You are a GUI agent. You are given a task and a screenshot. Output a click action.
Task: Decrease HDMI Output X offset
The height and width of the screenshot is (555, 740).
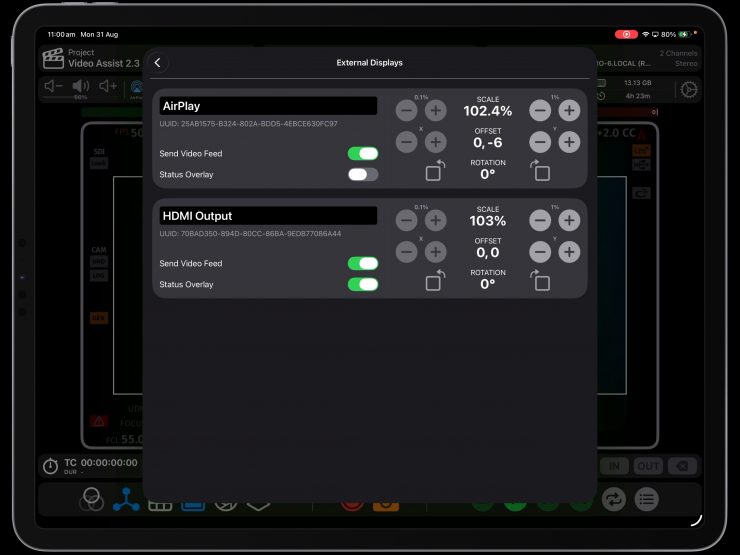pyautogui.click(x=406, y=252)
